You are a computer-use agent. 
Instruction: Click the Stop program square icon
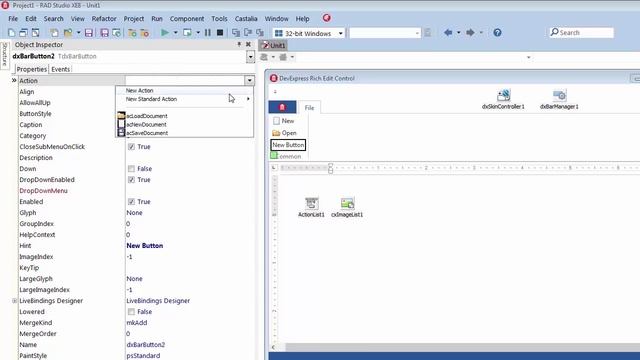[220, 33]
